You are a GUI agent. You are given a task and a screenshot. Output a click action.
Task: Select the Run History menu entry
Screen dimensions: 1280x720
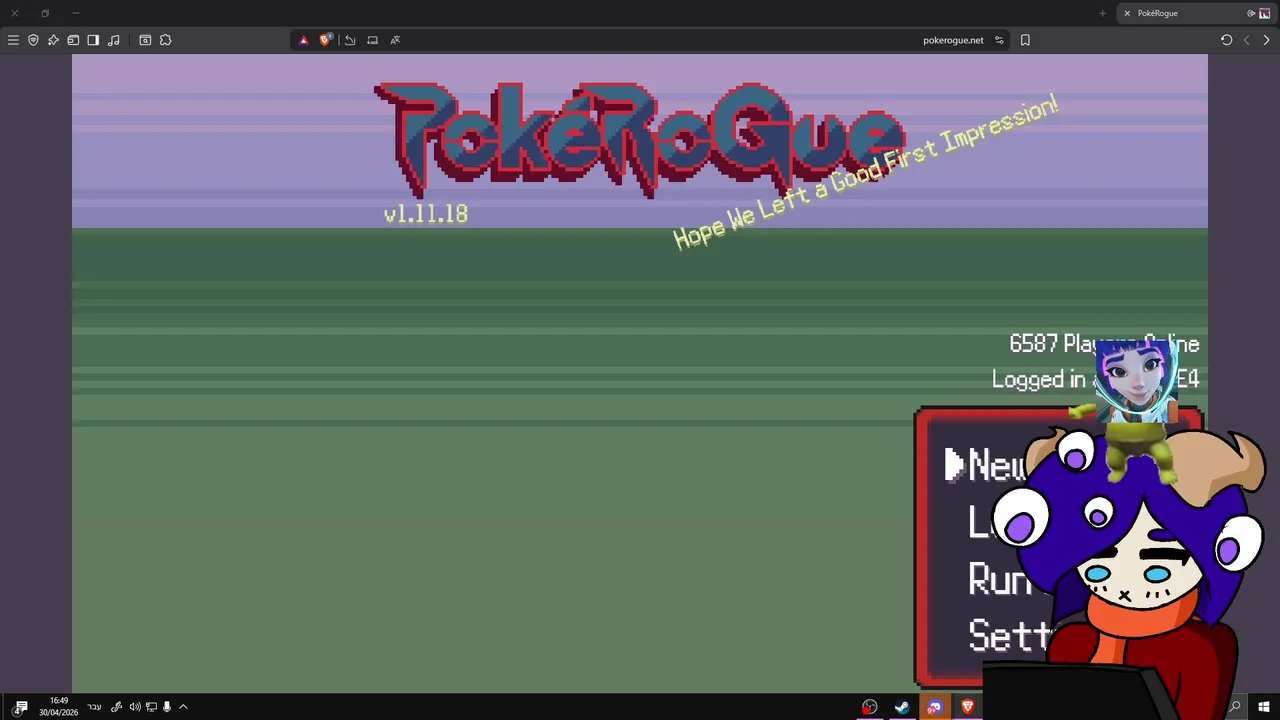[1000, 579]
